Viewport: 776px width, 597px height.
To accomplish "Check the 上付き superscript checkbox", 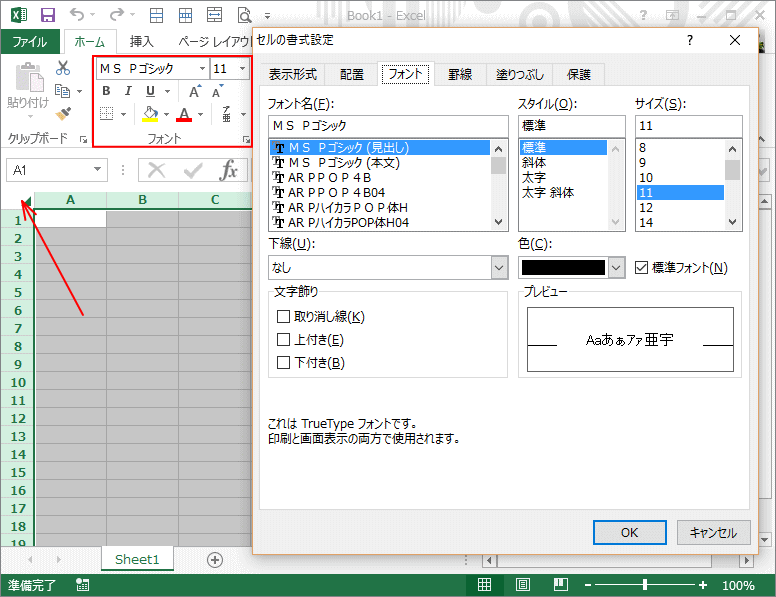I will (x=284, y=340).
